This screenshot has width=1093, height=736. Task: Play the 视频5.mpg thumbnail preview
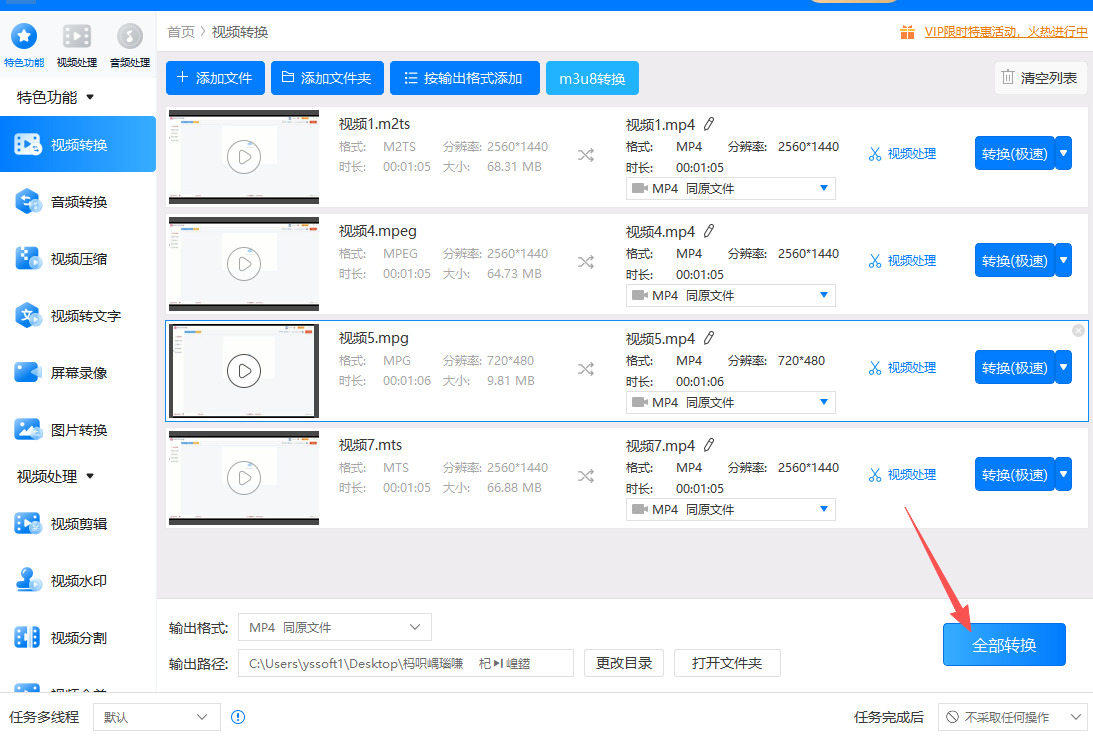tap(244, 371)
